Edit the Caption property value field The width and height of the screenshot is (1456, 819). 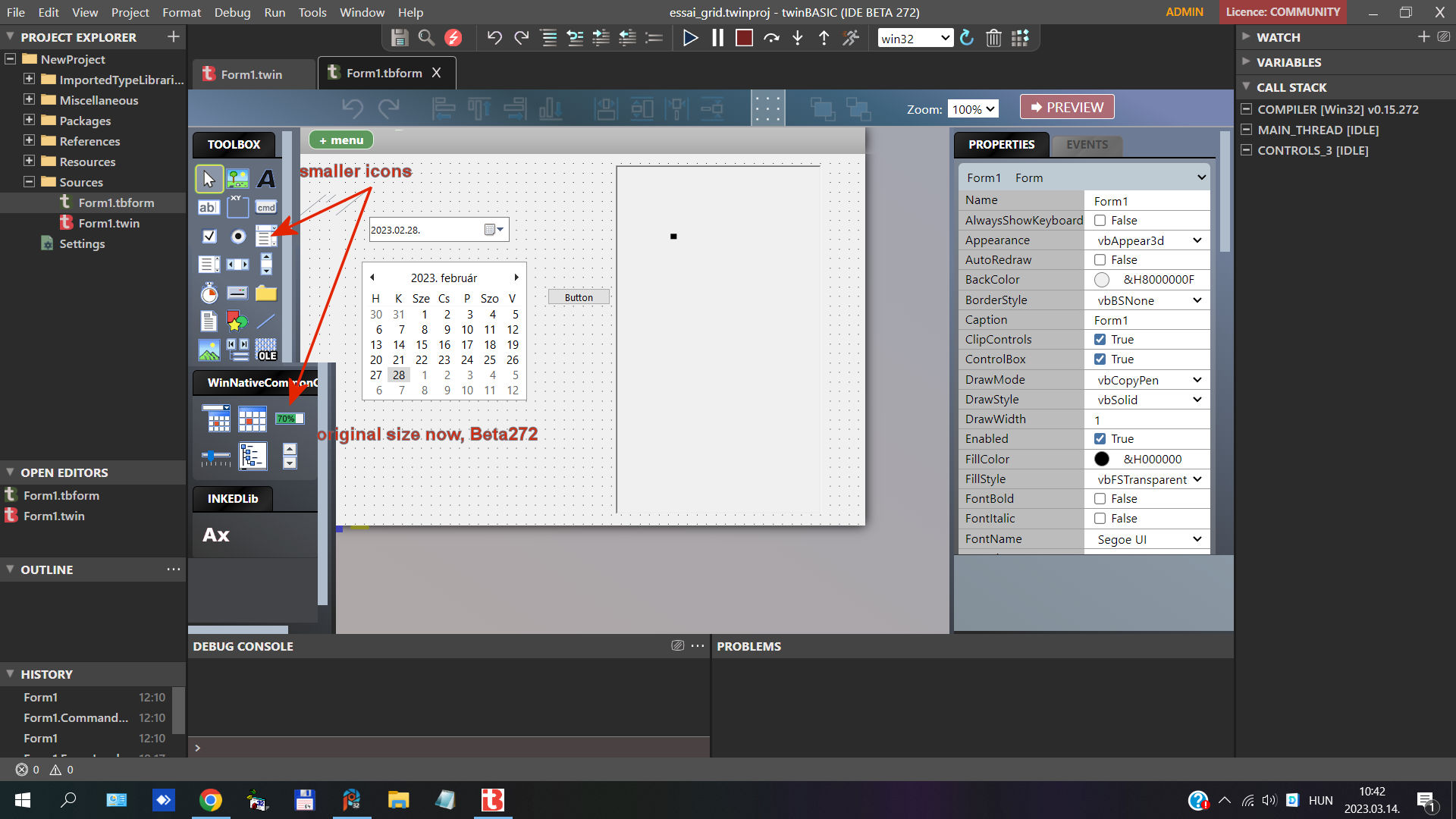(1147, 320)
